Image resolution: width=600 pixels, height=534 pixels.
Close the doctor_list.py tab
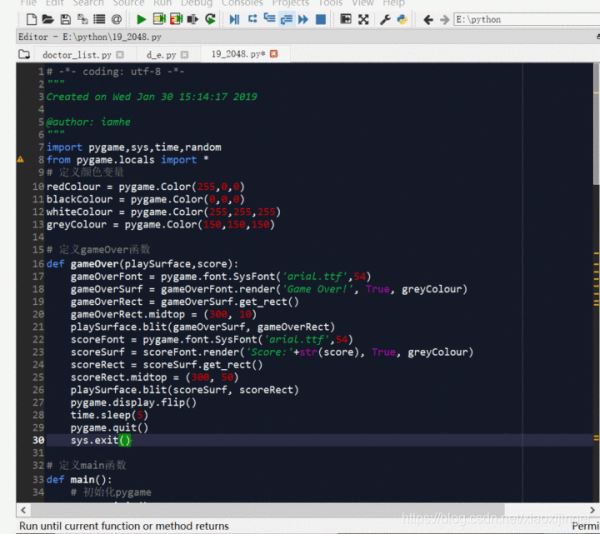point(121,54)
